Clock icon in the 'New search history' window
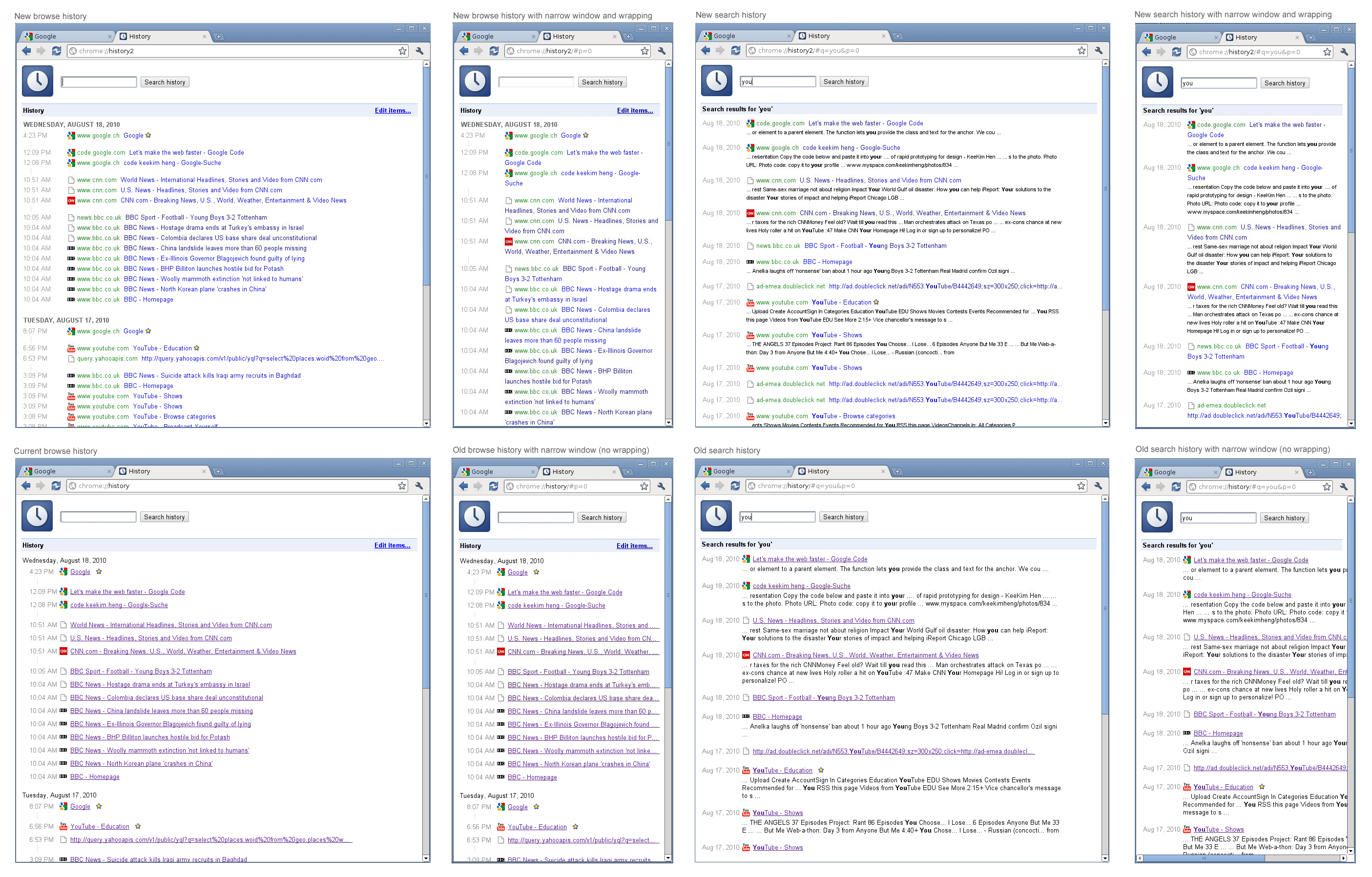This screenshot has height=877, width=1372. (716, 81)
